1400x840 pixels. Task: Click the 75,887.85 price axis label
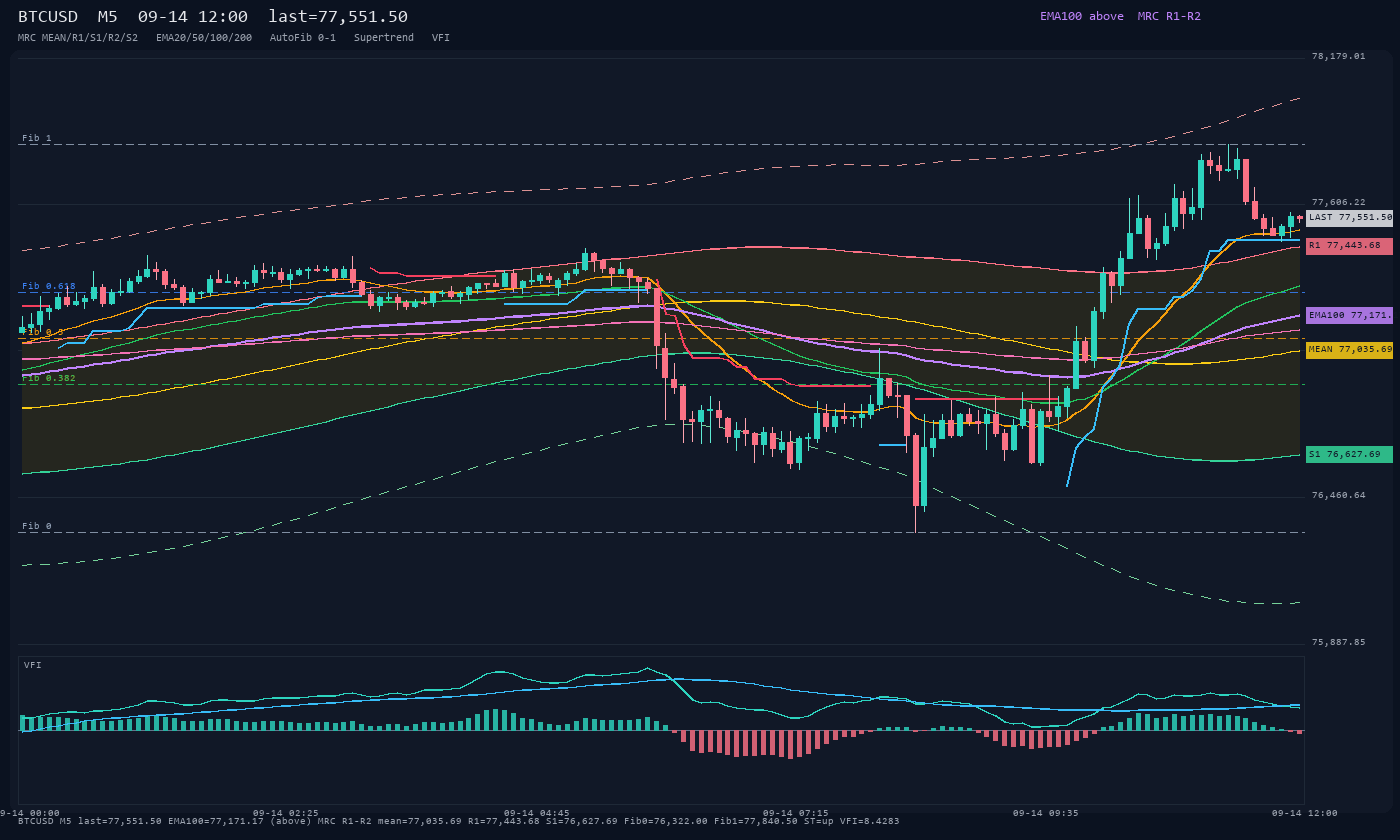[x=1339, y=642]
